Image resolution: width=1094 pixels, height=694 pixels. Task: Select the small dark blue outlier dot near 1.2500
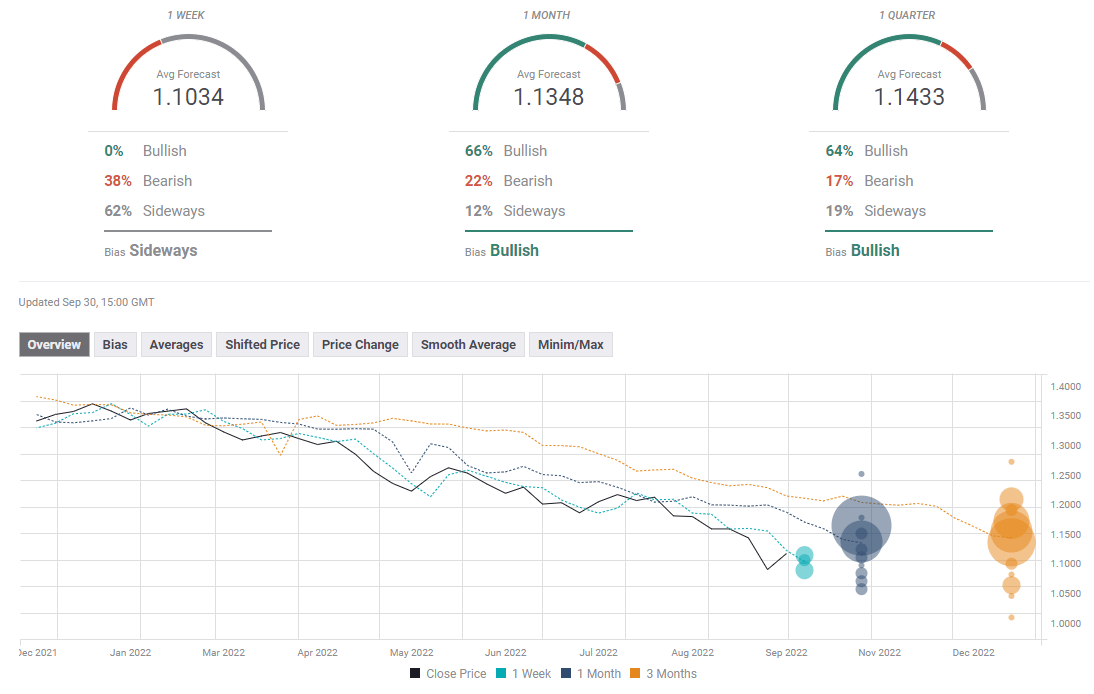(861, 474)
